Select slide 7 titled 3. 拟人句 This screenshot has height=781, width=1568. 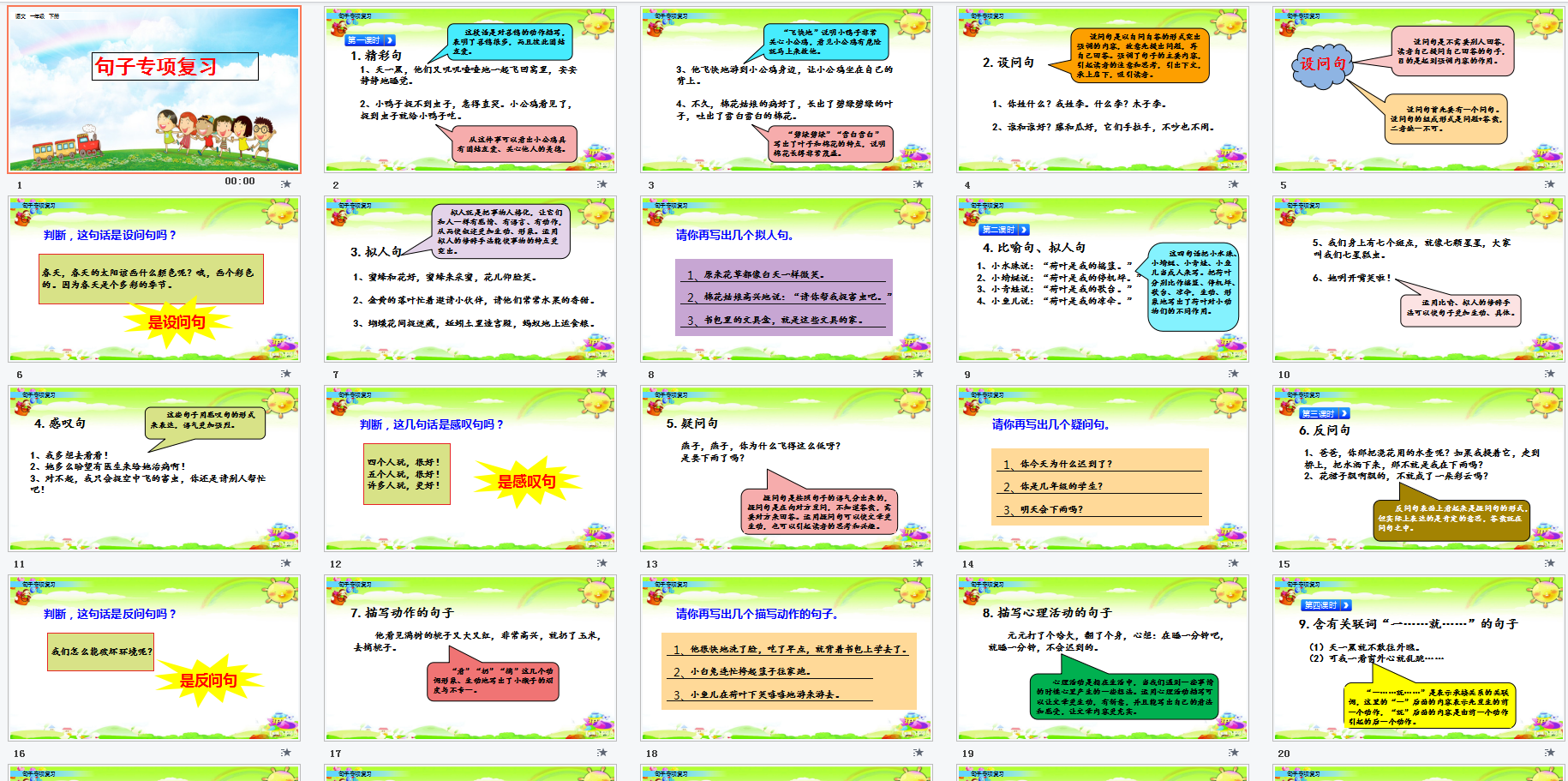(470, 279)
